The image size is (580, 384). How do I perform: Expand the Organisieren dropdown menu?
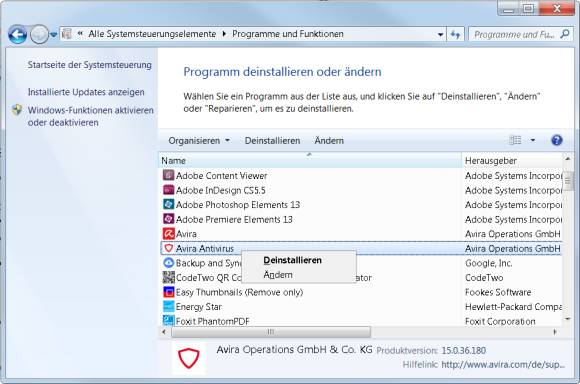[x=199, y=141]
